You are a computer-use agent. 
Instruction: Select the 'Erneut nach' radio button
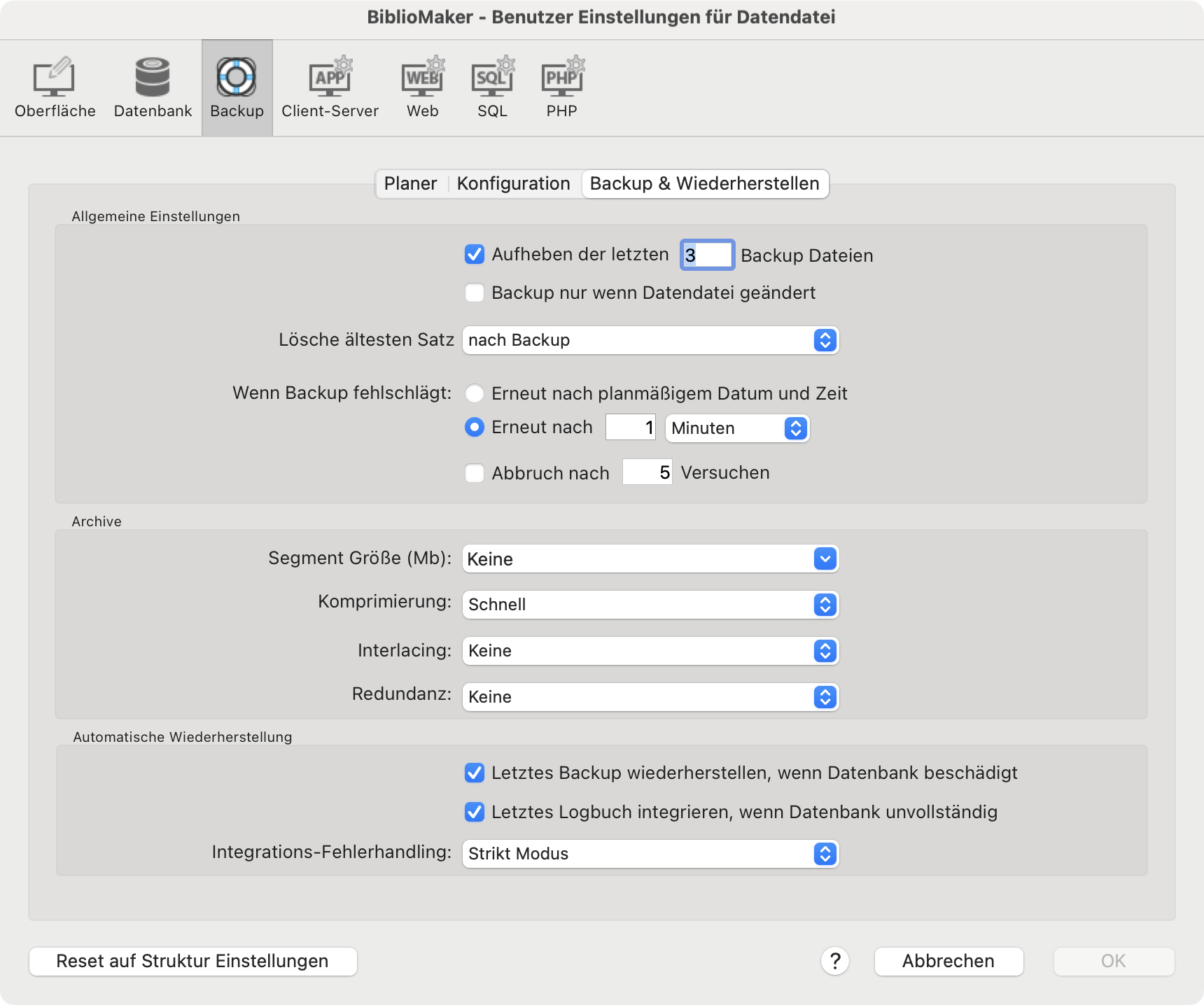[x=475, y=427]
